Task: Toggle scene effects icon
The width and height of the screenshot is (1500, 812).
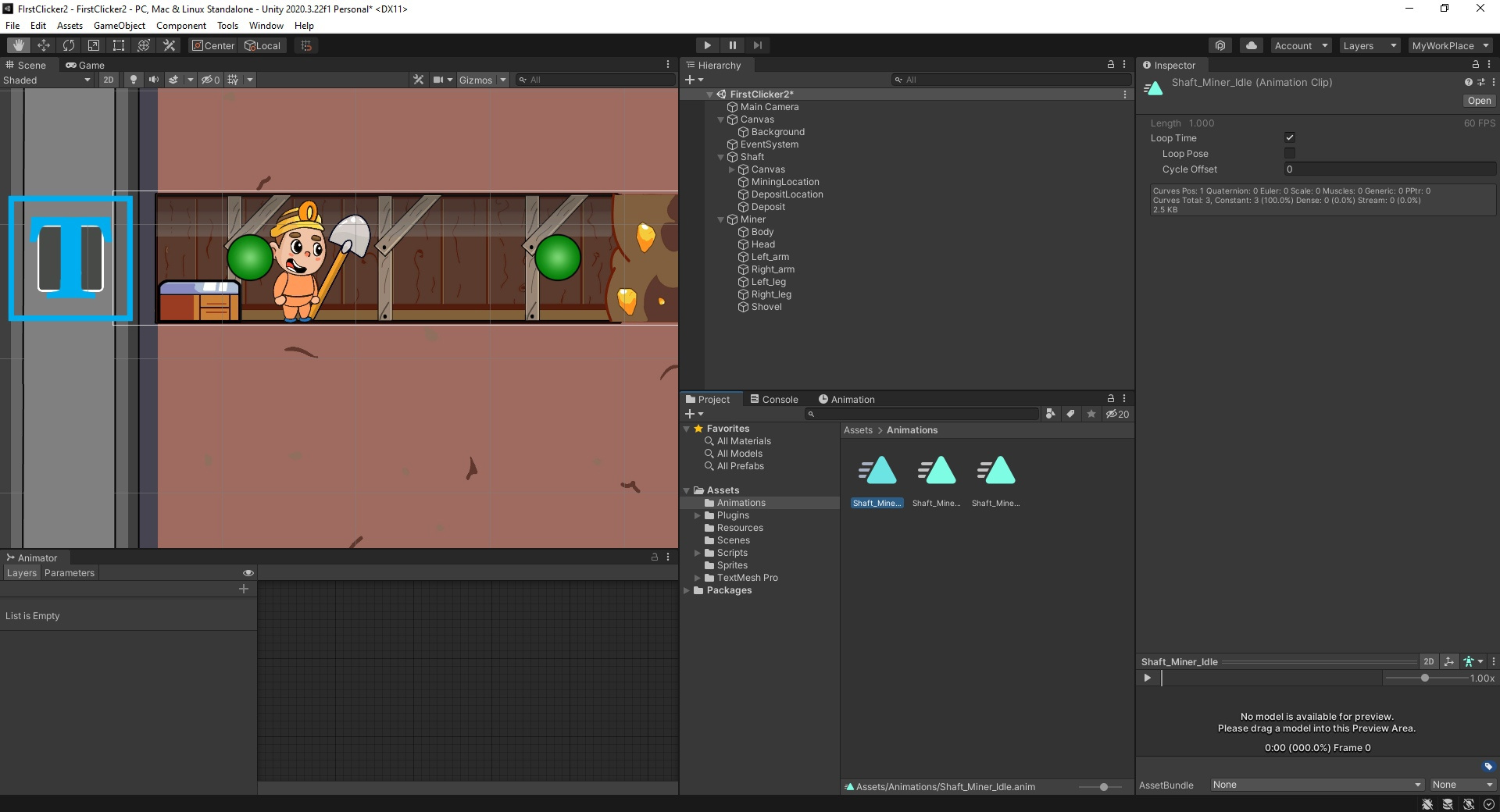Action: (173, 80)
